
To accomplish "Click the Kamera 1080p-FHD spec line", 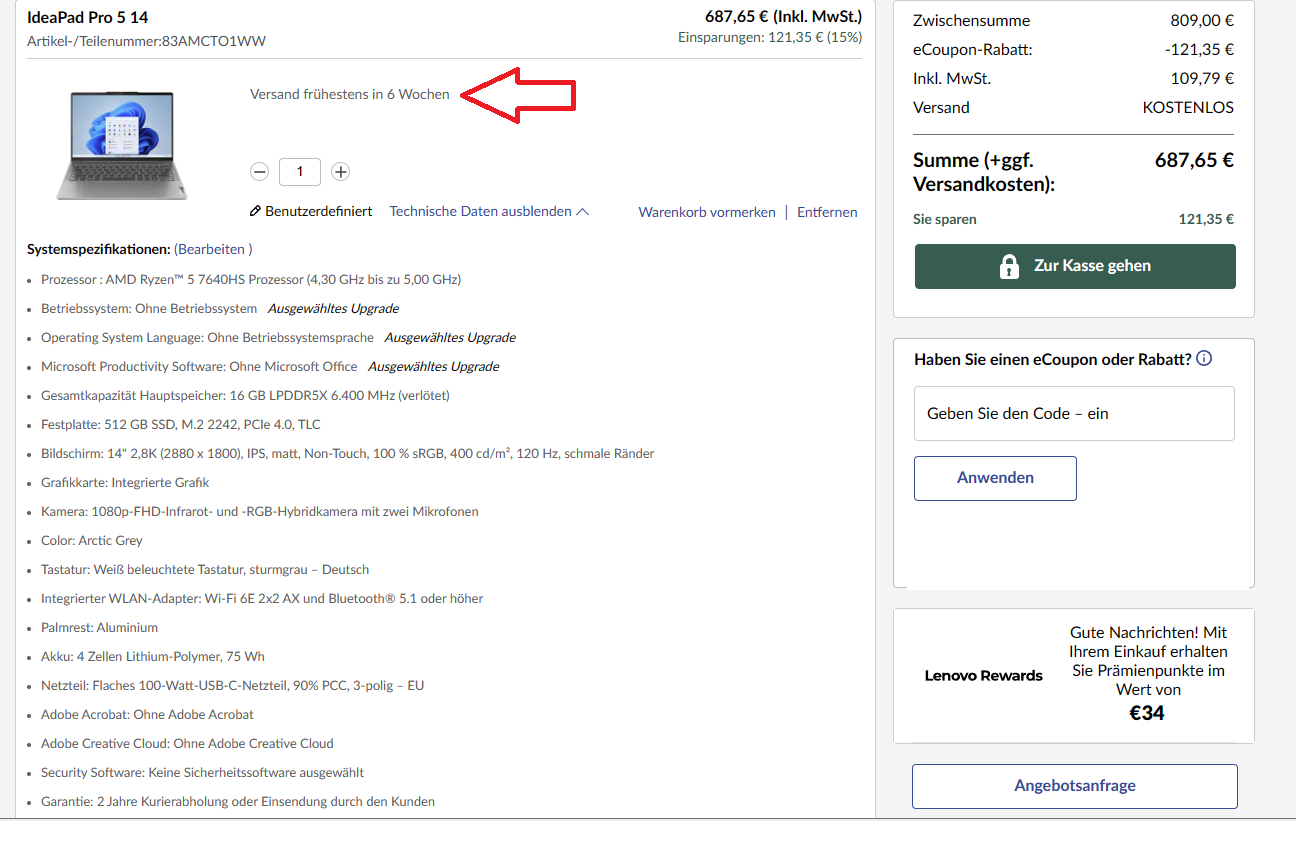I will click(260, 512).
